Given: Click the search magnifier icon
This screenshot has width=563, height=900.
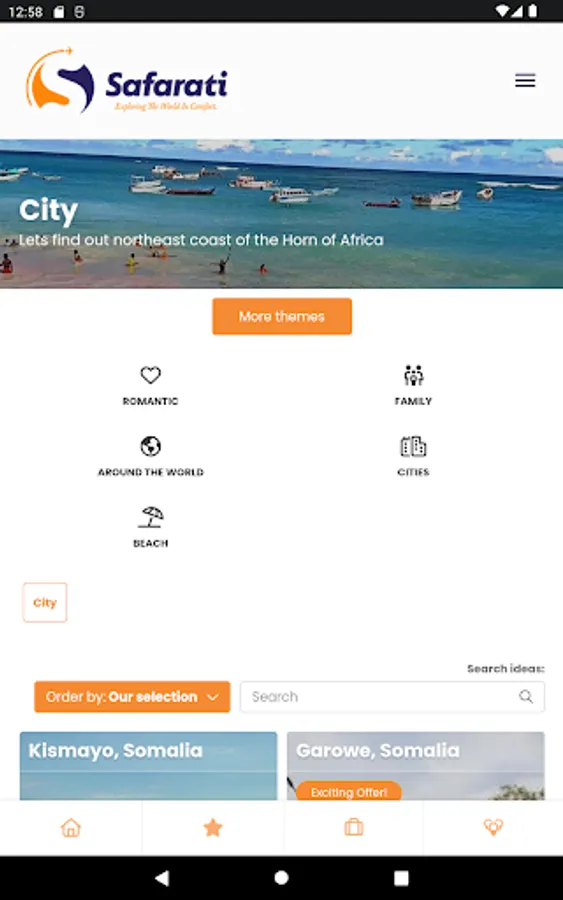Looking at the screenshot, I should click(526, 697).
